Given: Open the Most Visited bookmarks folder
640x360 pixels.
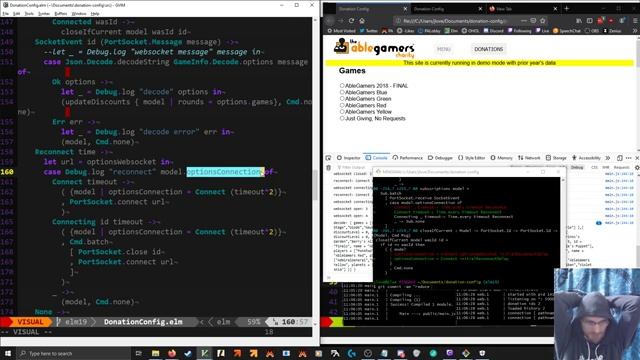Looking at the screenshot, I should pyautogui.click(x=341, y=31).
